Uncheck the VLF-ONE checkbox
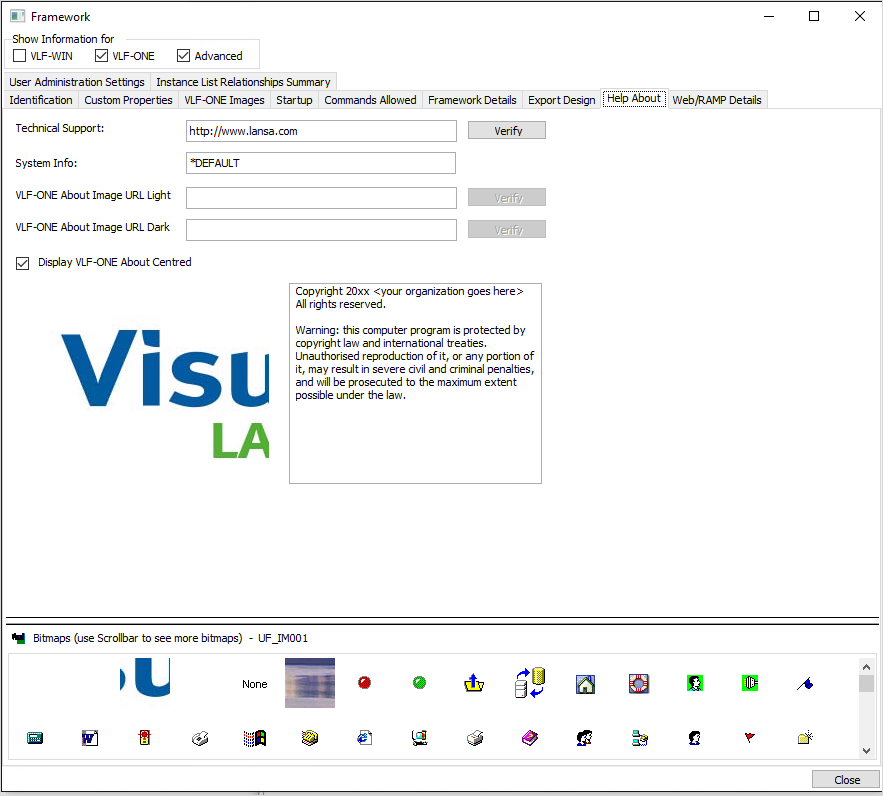Viewport: 883px width, 796px height. click(x=101, y=56)
